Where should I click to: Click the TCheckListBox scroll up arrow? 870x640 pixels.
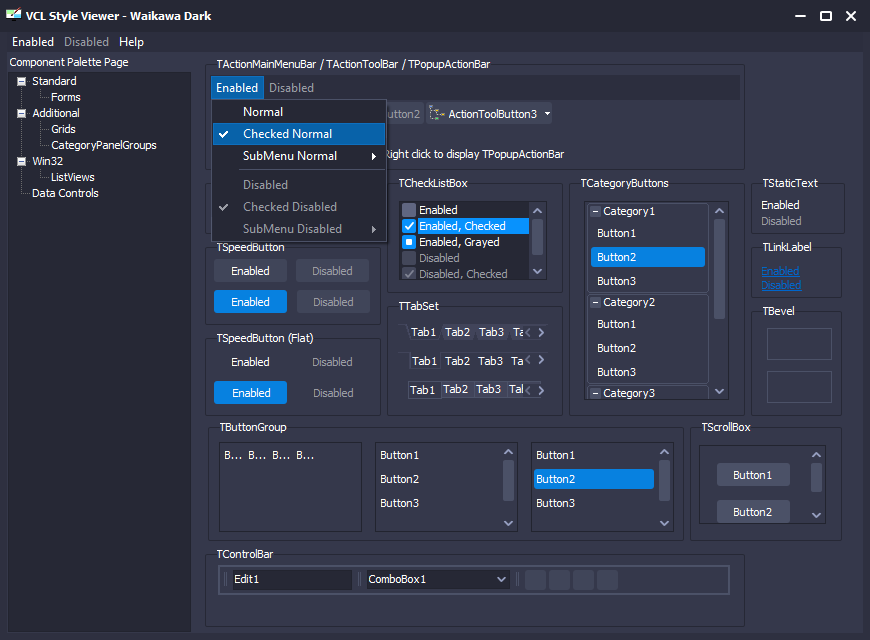(537, 210)
